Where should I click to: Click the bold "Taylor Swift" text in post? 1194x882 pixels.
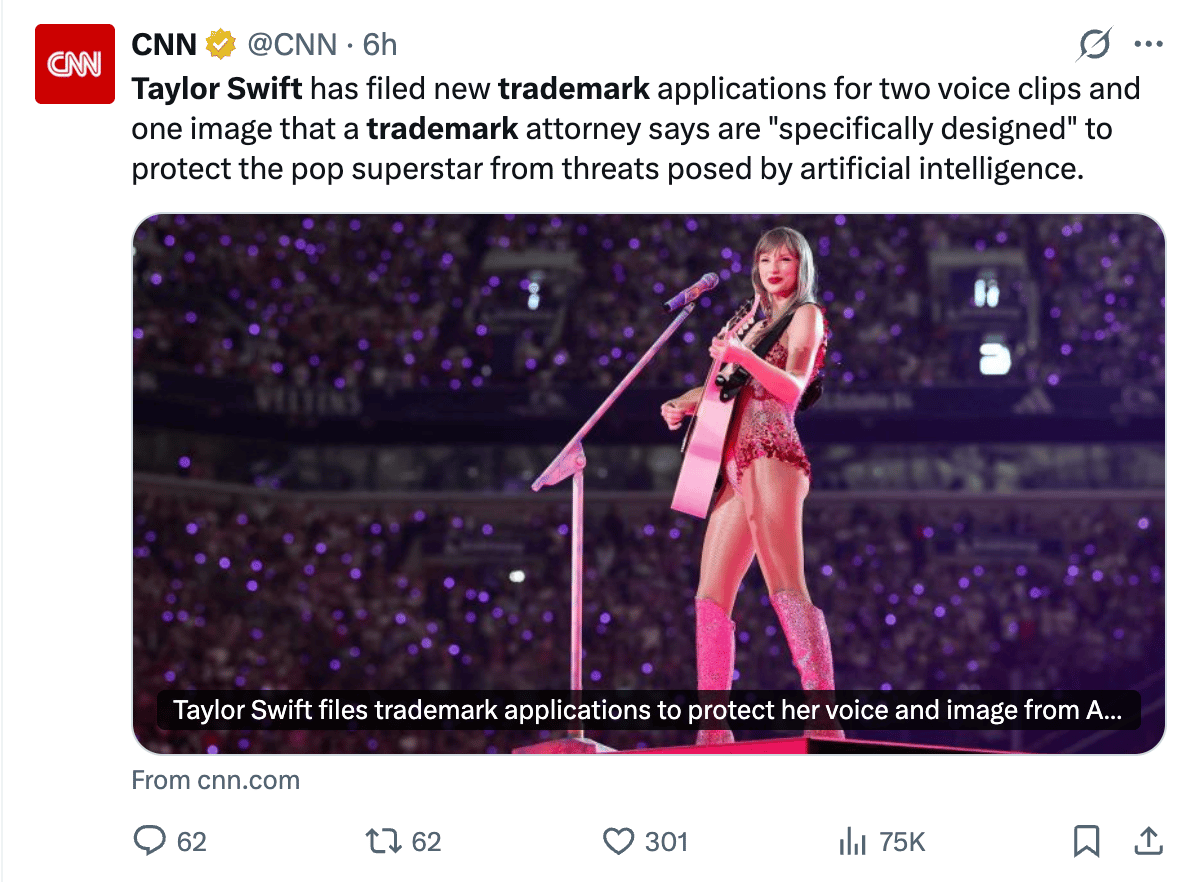click(x=217, y=89)
